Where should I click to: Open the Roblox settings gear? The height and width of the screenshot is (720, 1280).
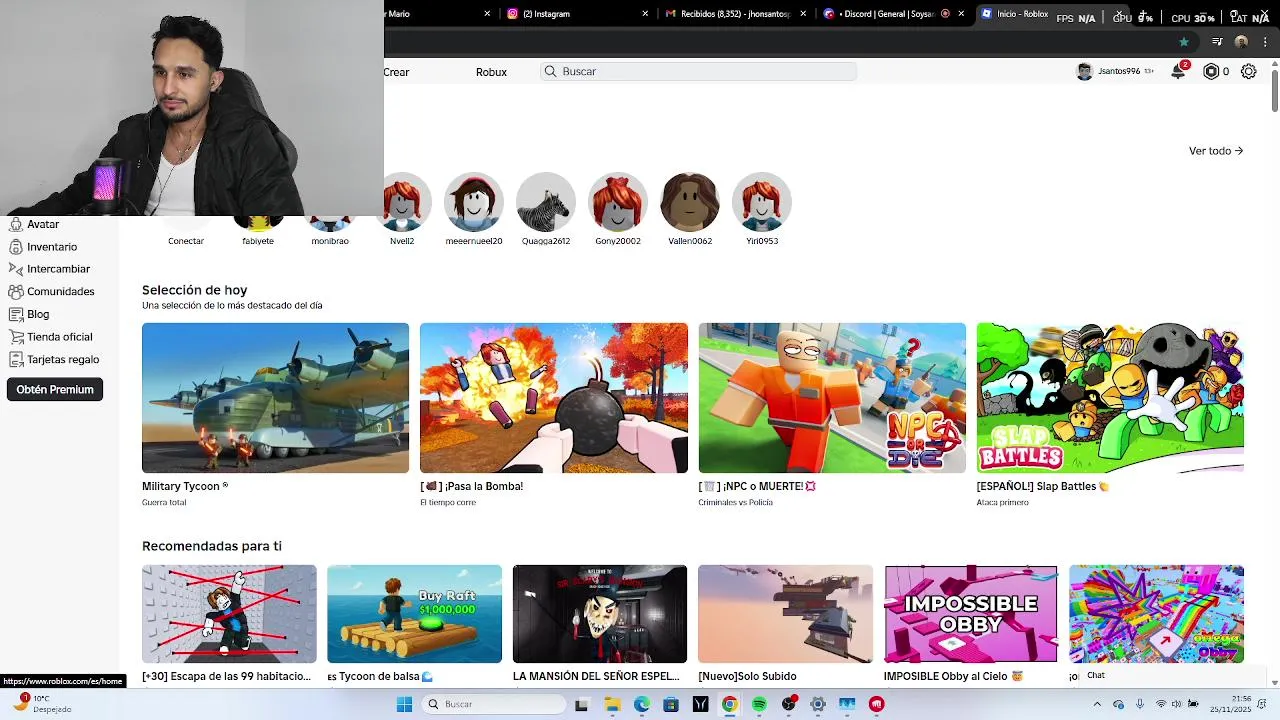click(x=1248, y=71)
